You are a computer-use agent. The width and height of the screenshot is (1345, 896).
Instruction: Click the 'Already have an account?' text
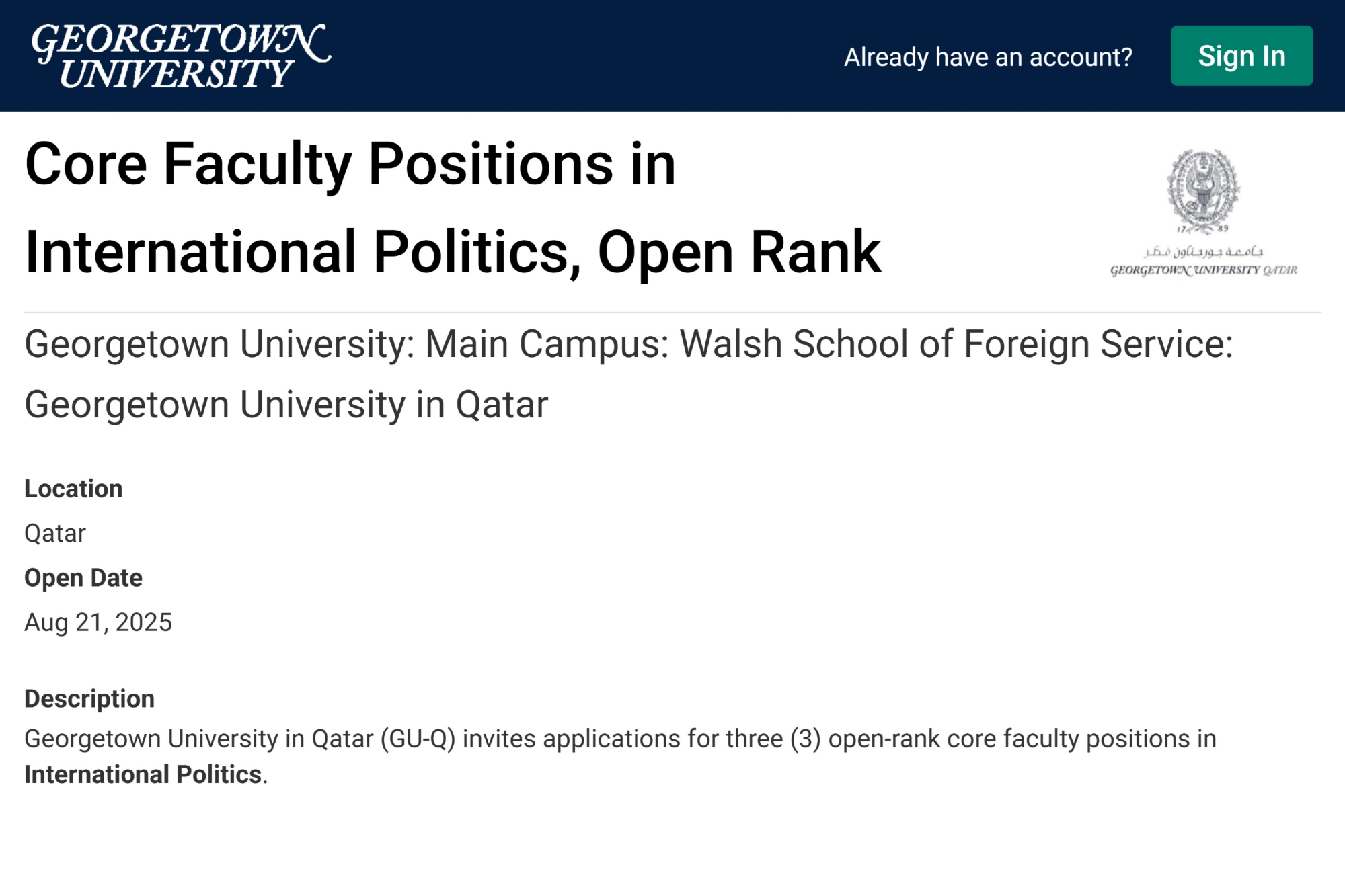tap(988, 57)
